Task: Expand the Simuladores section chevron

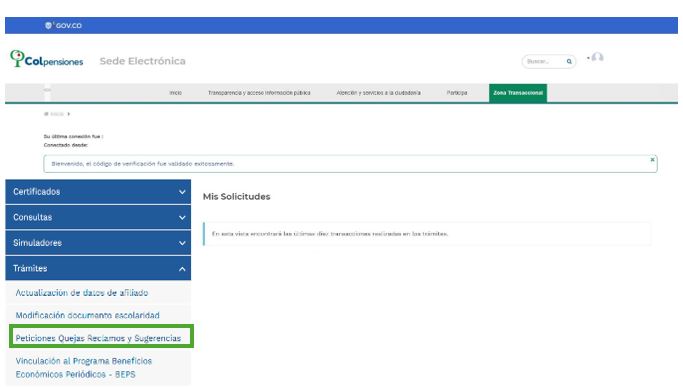Action: coord(182,243)
